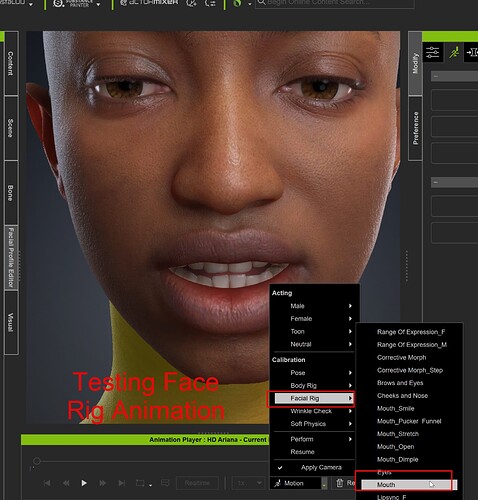Viewport: 478px width, 500px height.
Task: Open the sliders settings icon in Modify panel
Action: pos(432,52)
